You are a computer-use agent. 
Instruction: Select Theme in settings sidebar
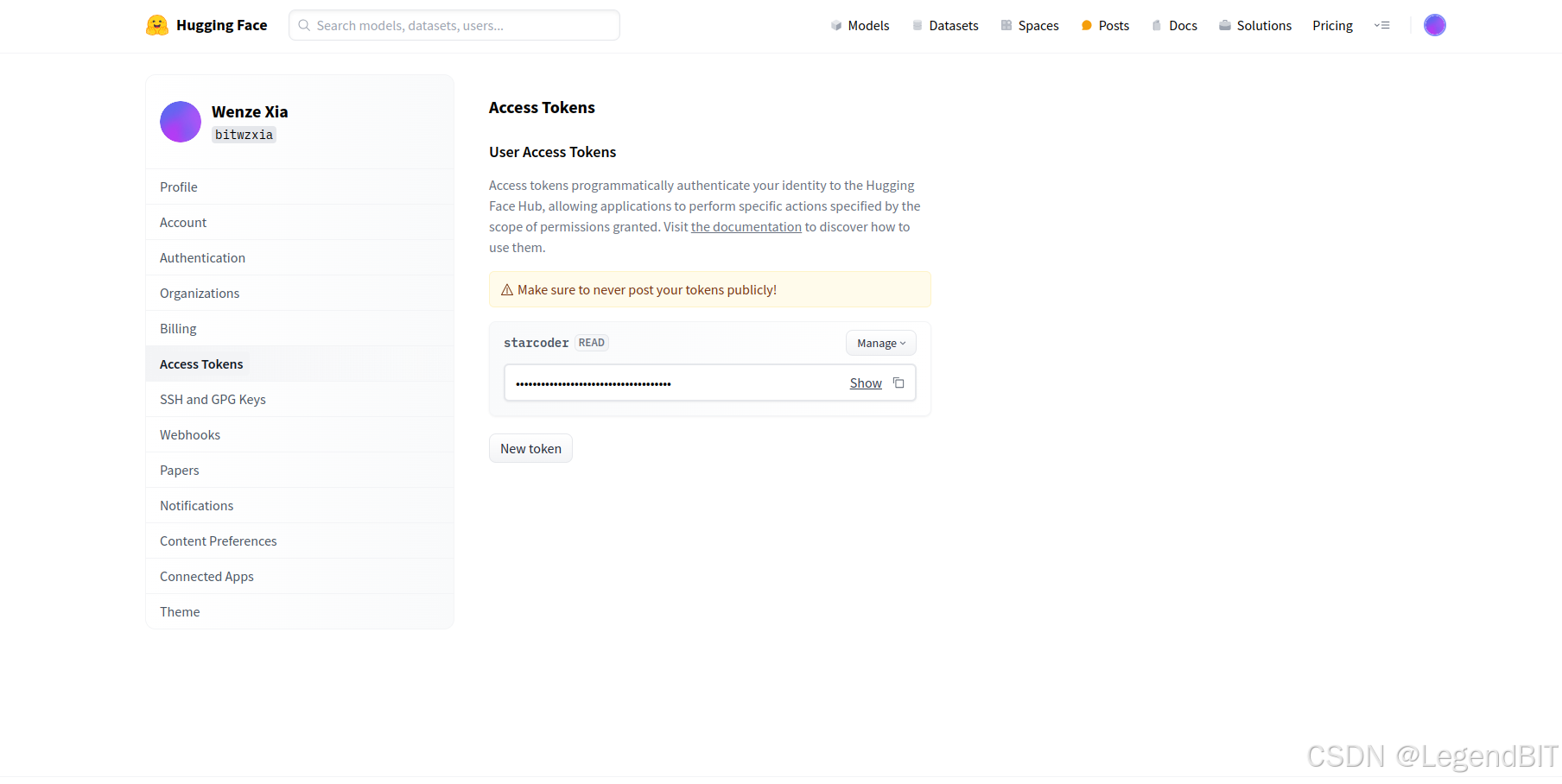coord(300,611)
